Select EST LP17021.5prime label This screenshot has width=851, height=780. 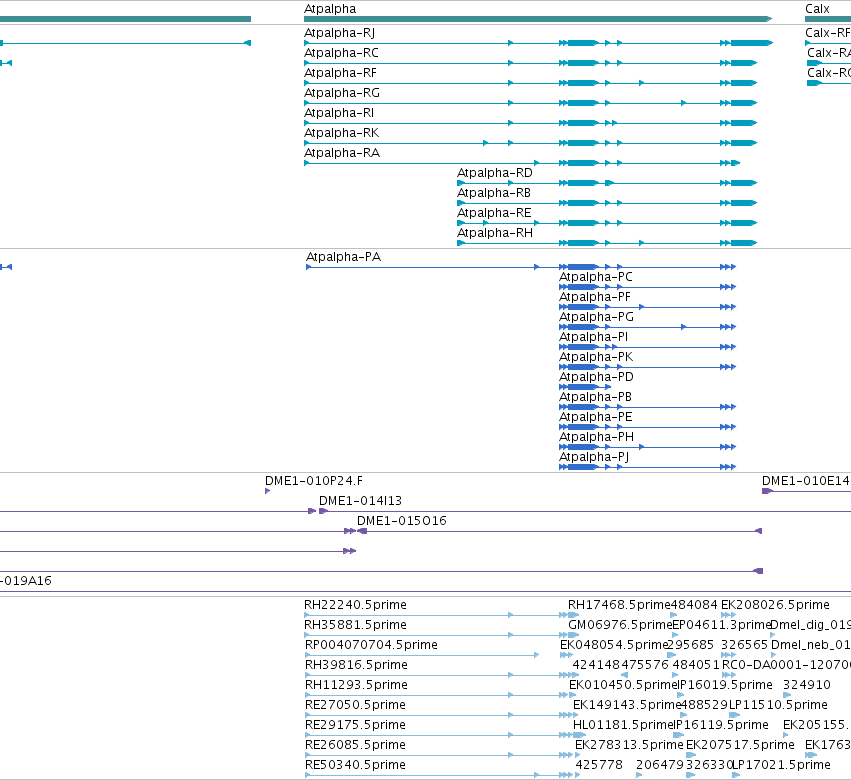(782, 765)
